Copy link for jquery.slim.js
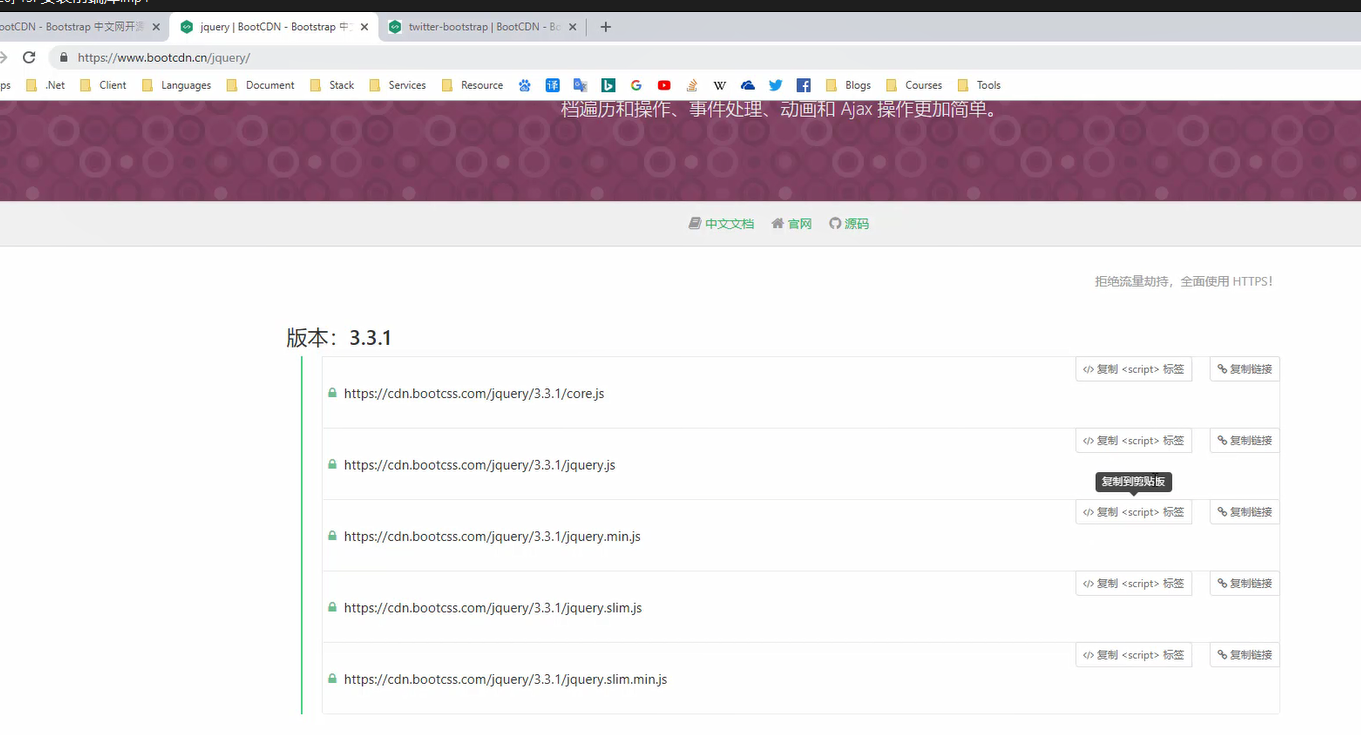 [x=1245, y=583]
